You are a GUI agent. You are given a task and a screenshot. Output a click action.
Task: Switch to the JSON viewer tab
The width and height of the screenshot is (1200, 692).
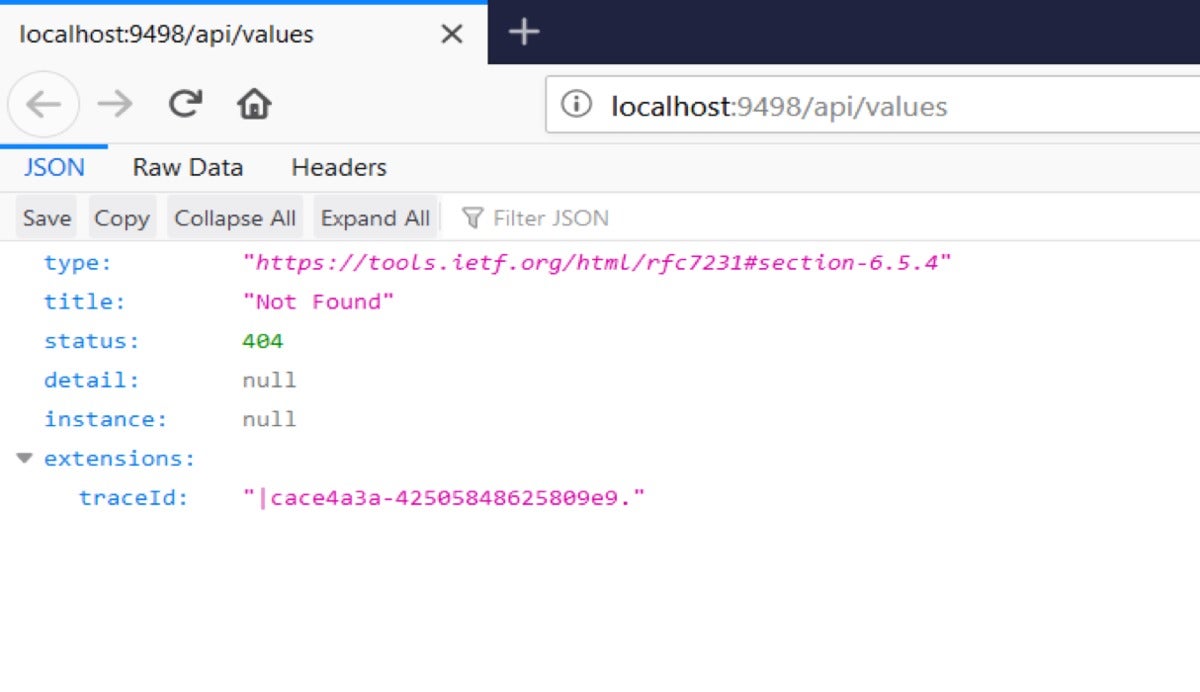pyautogui.click(x=54, y=167)
